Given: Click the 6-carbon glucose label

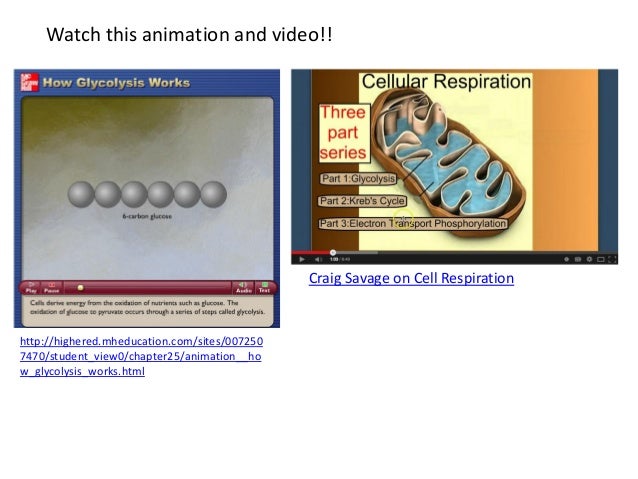Looking at the screenshot, I should [147, 217].
